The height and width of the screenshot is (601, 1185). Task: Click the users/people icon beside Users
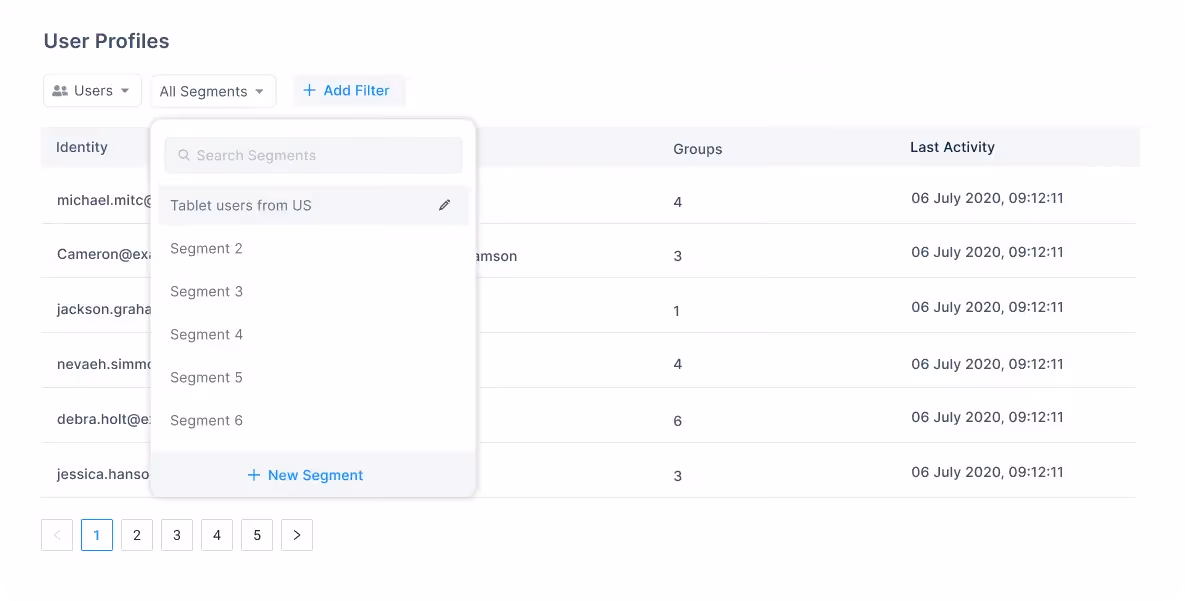[x=62, y=90]
